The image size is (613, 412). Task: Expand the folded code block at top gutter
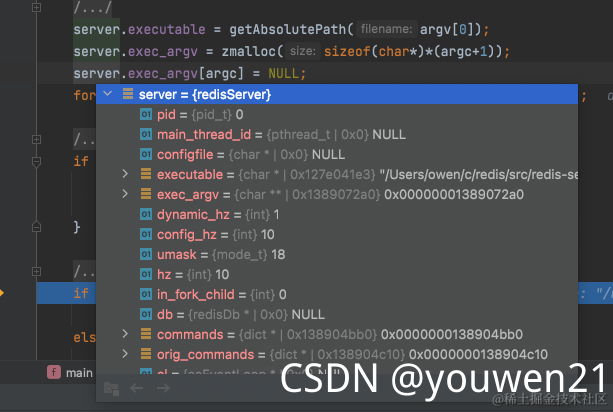pyautogui.click(x=36, y=7)
